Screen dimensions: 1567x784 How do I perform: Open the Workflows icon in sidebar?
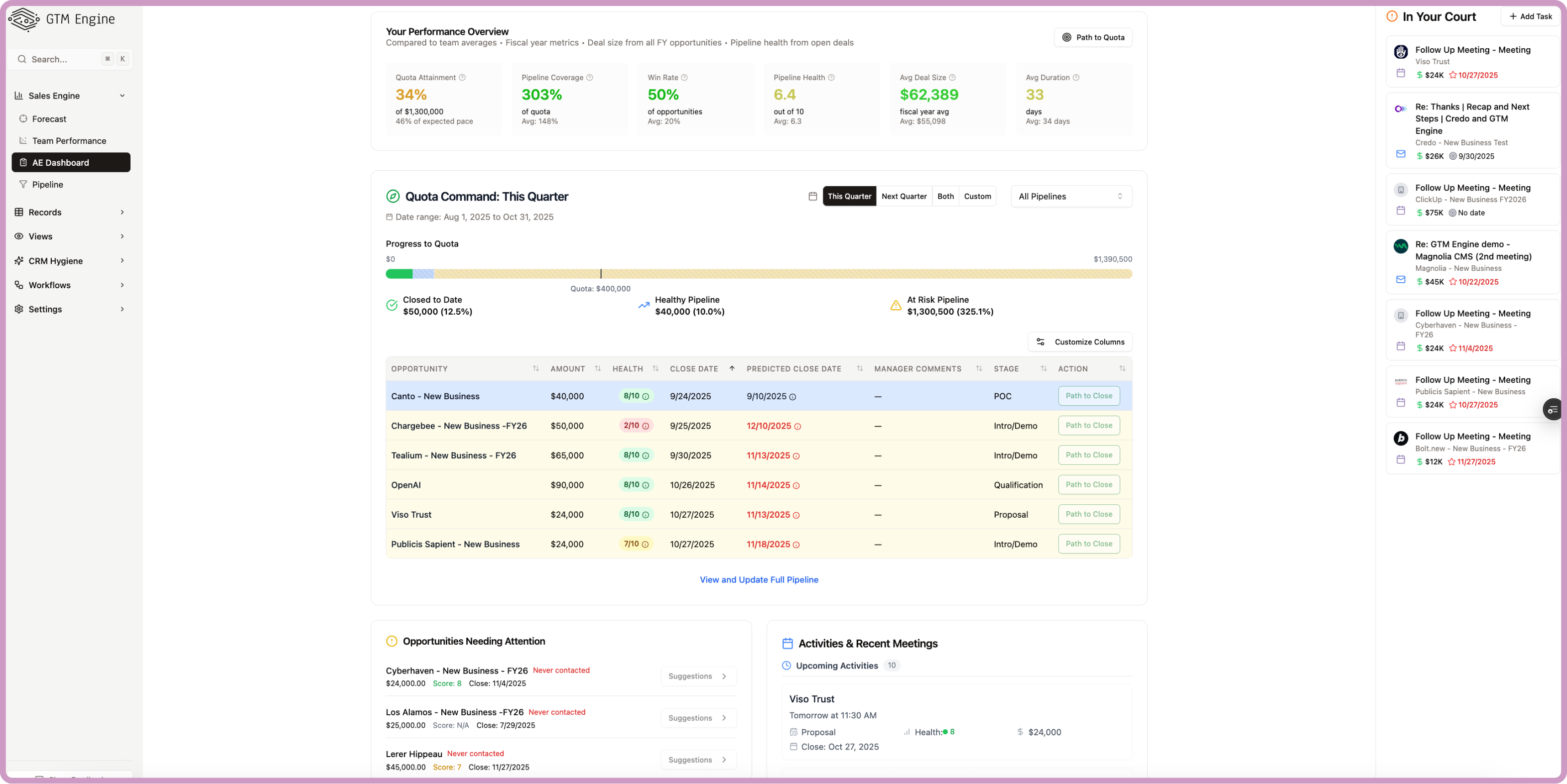[18, 284]
